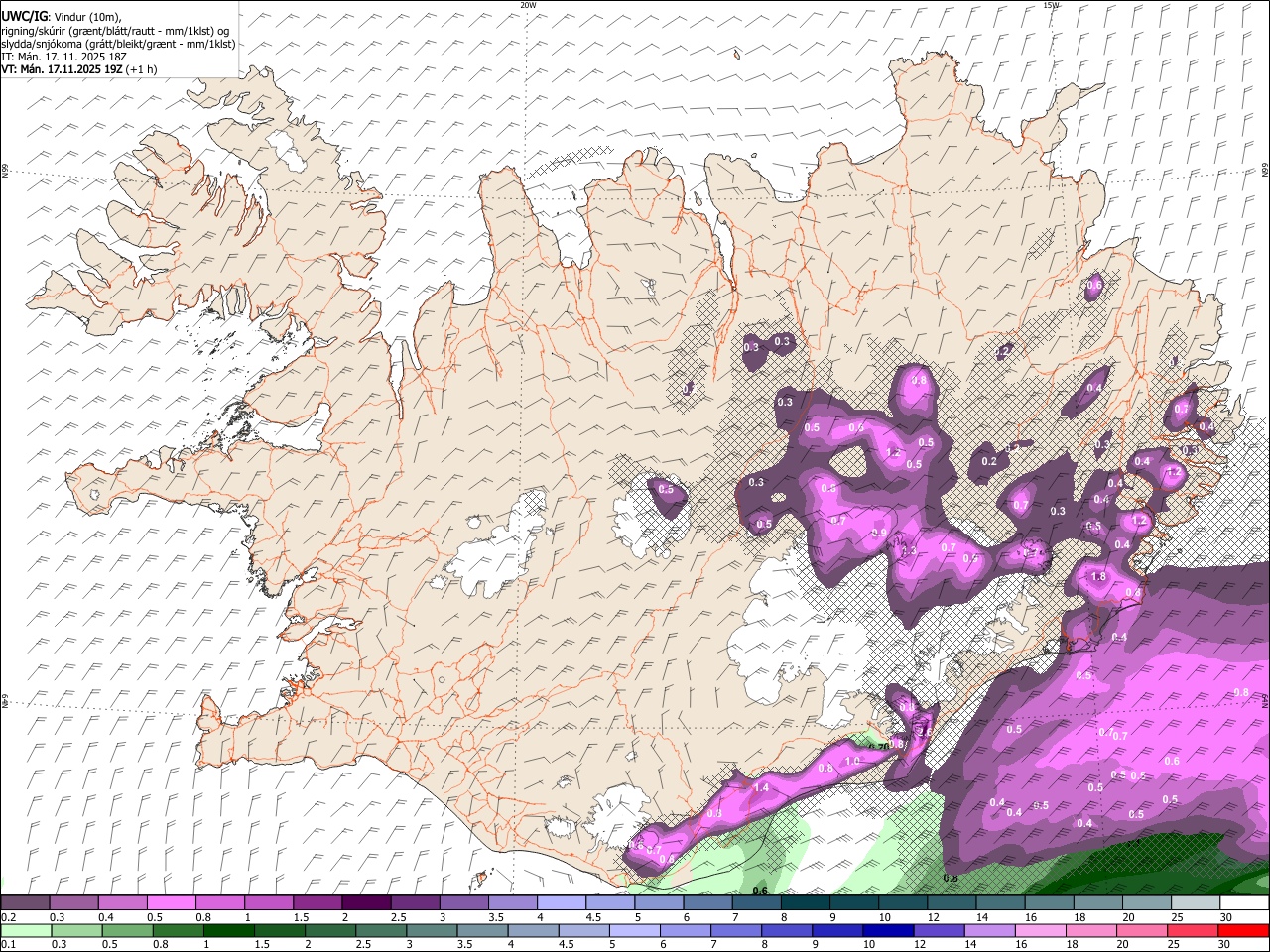The image size is (1270, 952).
Task: Click the light blue top swatch between 4 and 4.5
Action: click(x=562, y=902)
